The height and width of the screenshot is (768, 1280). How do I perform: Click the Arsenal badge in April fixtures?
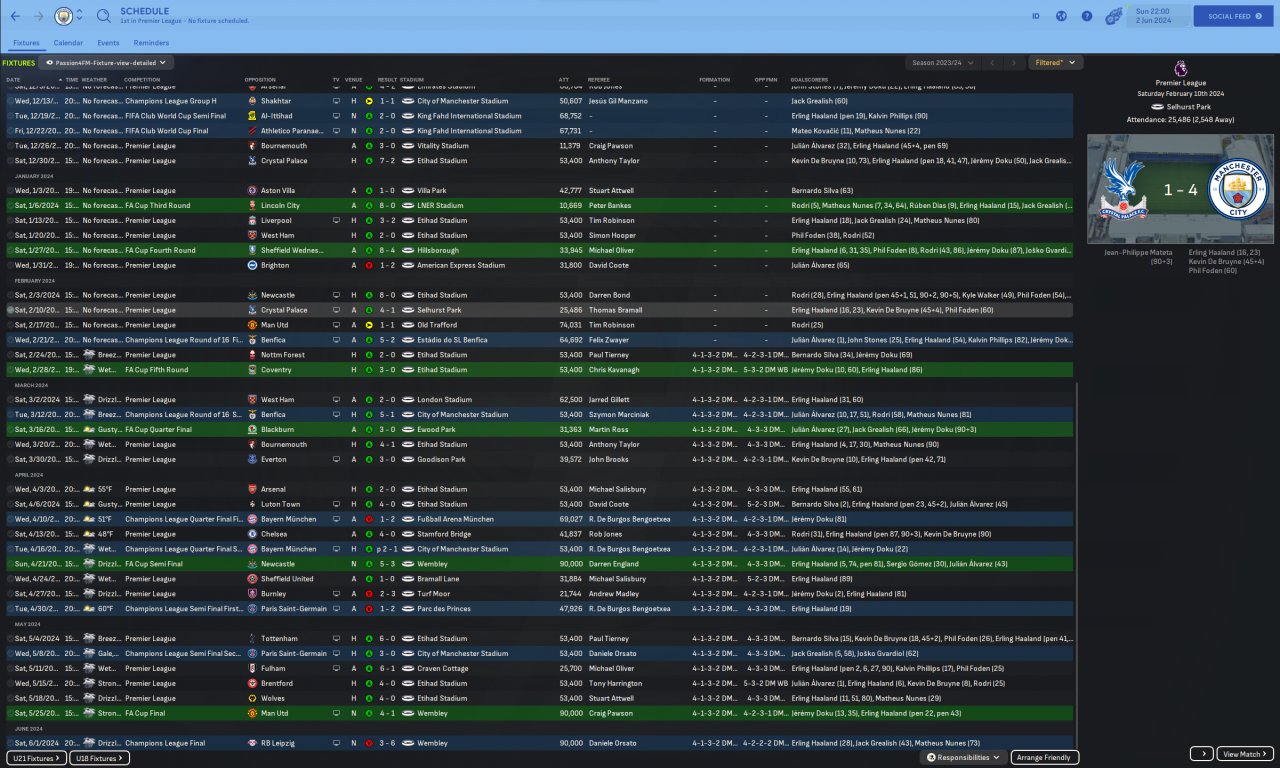coord(252,489)
